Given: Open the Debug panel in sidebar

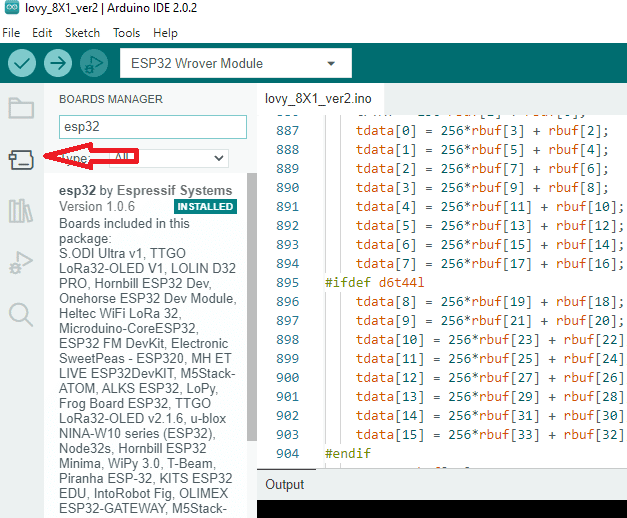Looking at the screenshot, I should (x=21, y=263).
